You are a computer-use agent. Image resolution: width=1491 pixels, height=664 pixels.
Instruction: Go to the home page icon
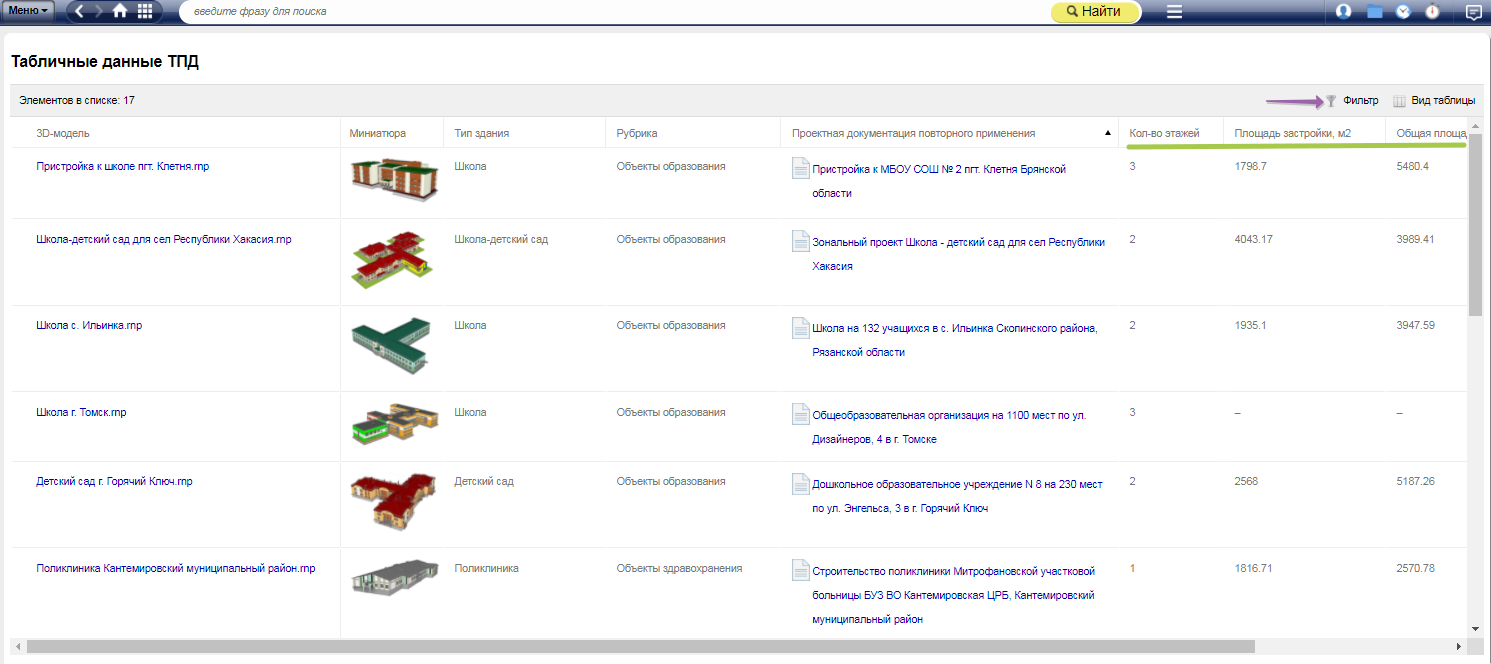point(120,11)
